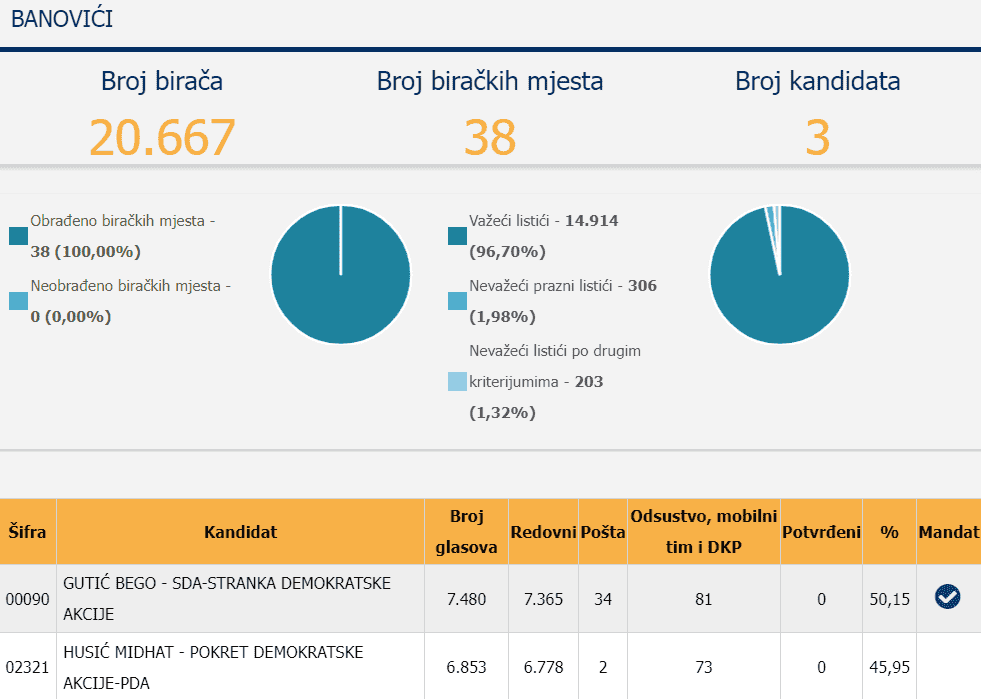
Task: Click the Mandat column header
Action: pyautogui.click(x=947, y=532)
